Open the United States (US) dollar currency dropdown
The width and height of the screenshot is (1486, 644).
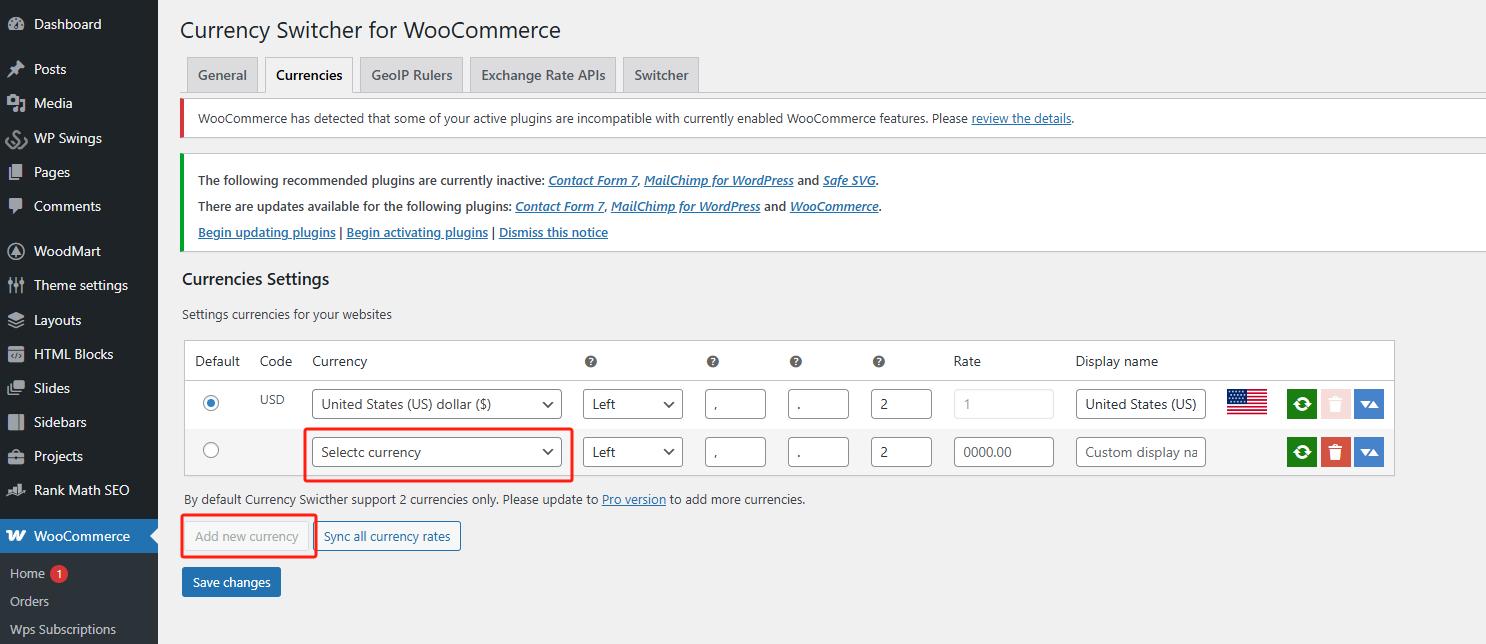point(437,404)
